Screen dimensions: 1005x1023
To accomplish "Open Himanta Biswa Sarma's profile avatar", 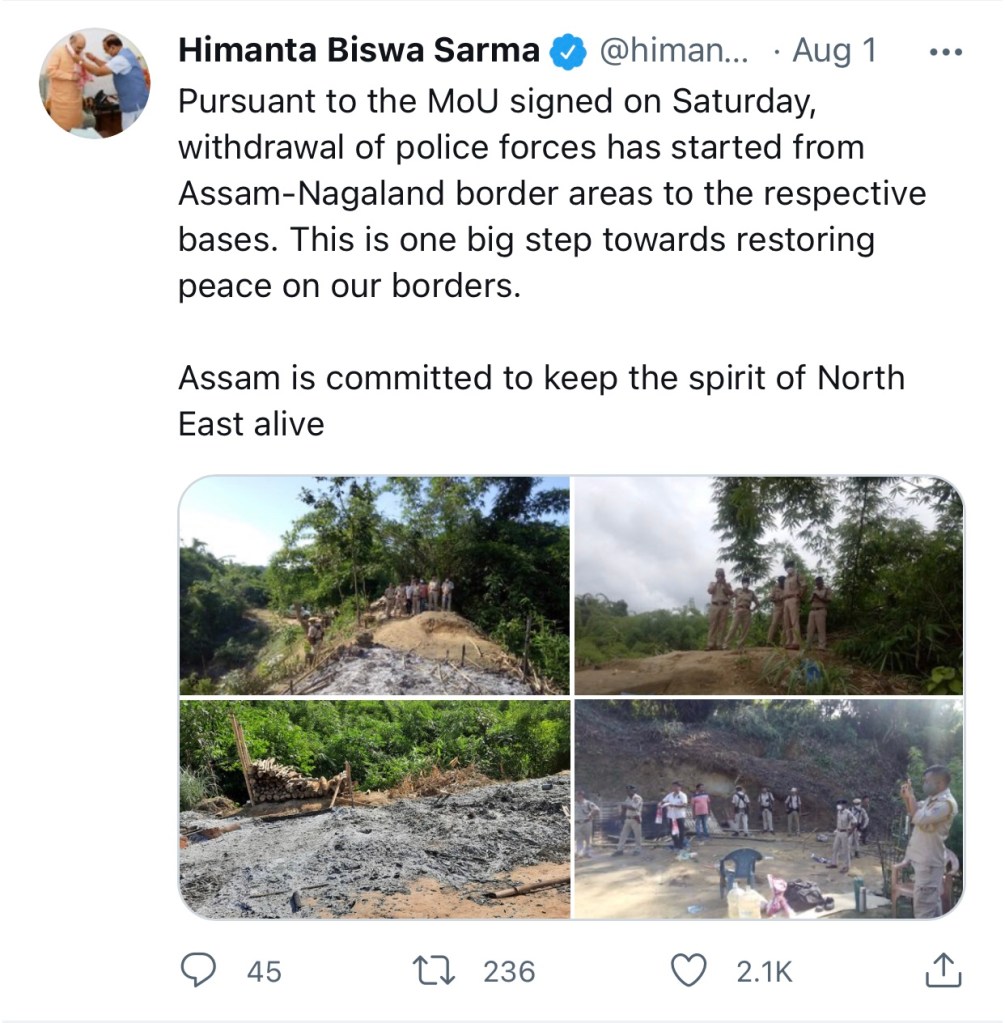I will click(95, 83).
